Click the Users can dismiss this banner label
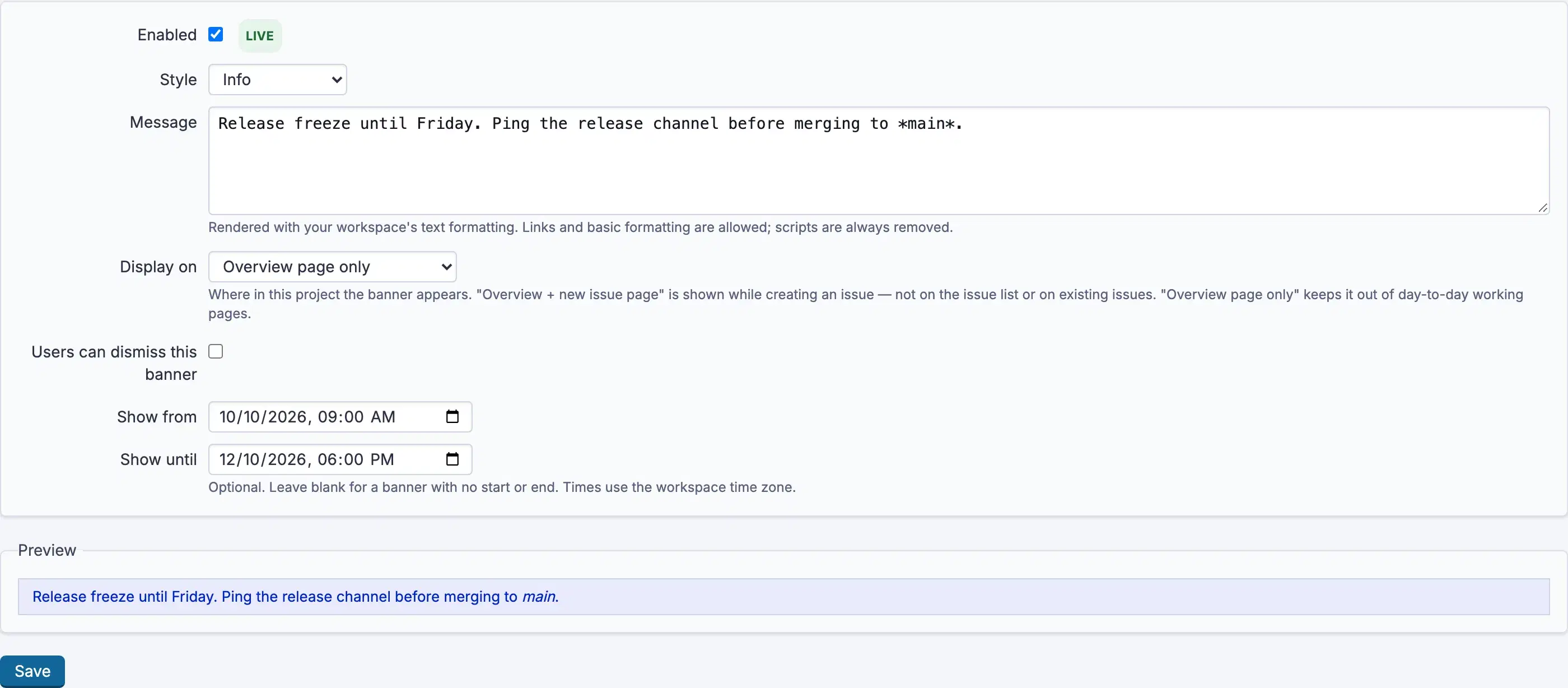This screenshot has height=688, width=1568. [114, 363]
